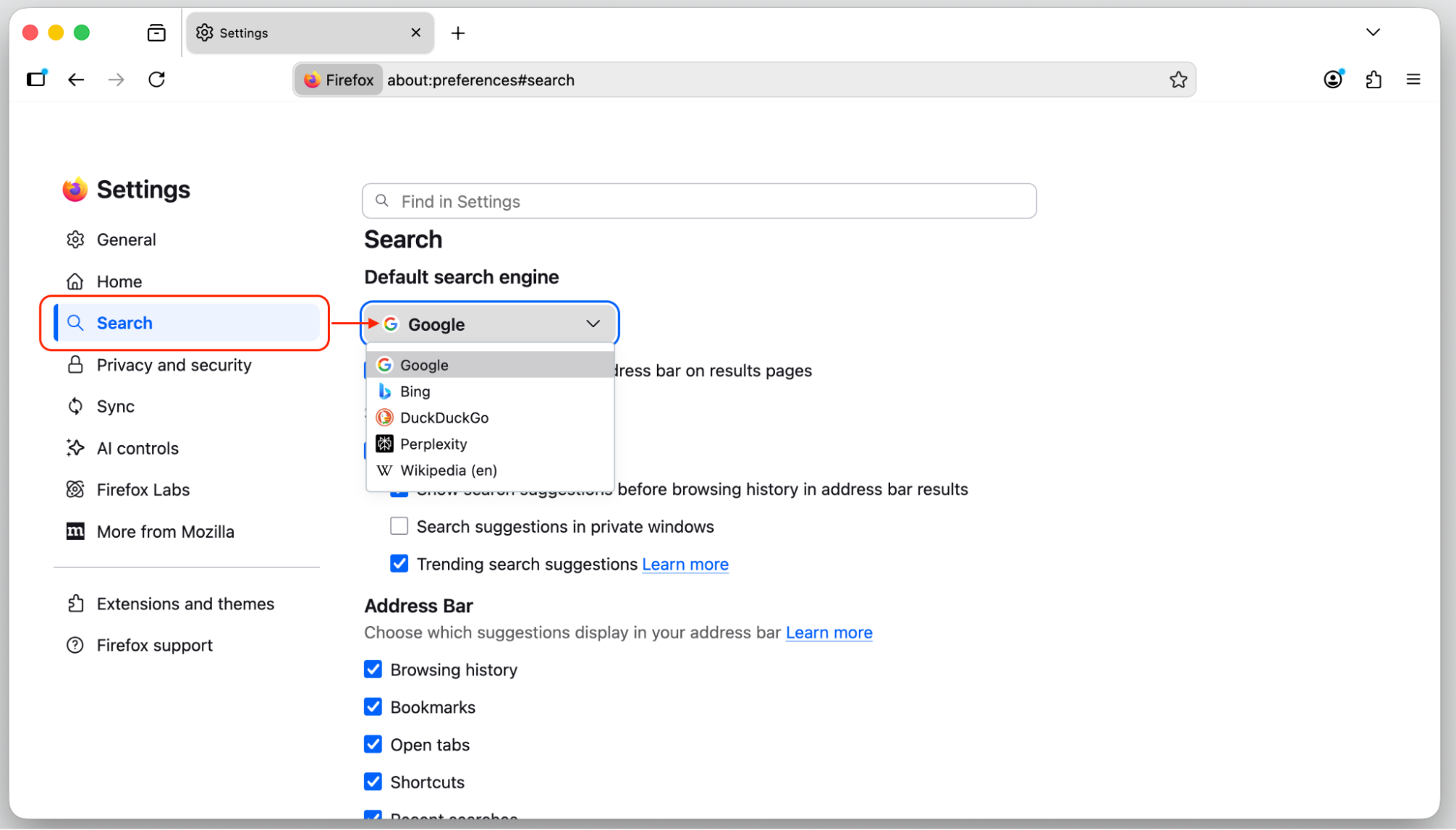The height and width of the screenshot is (830, 1456).
Task: Open the Firefox account icon
Action: click(x=1333, y=79)
